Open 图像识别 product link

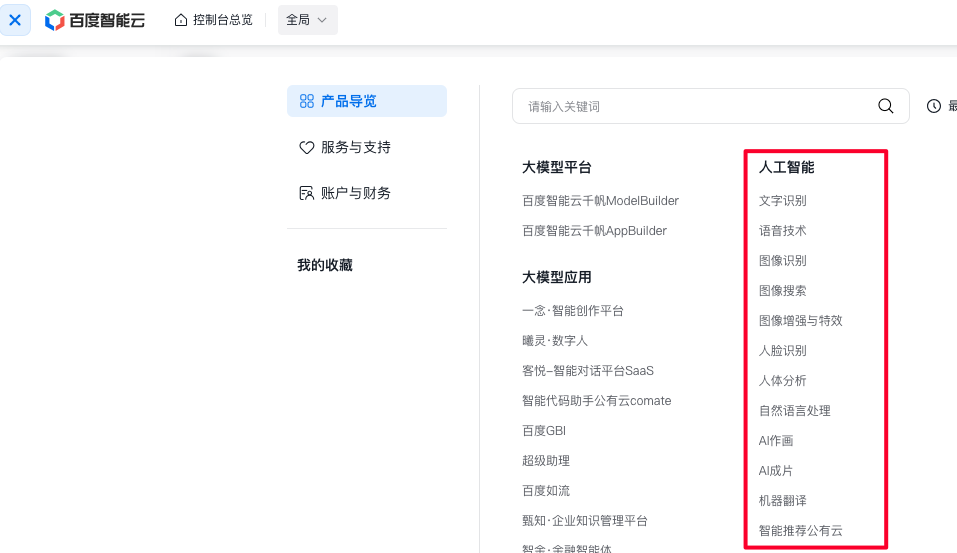782,261
